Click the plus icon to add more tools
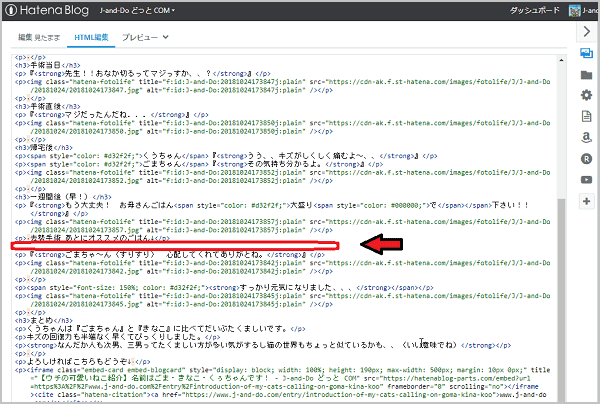This screenshot has height=404, width=600. (586, 201)
